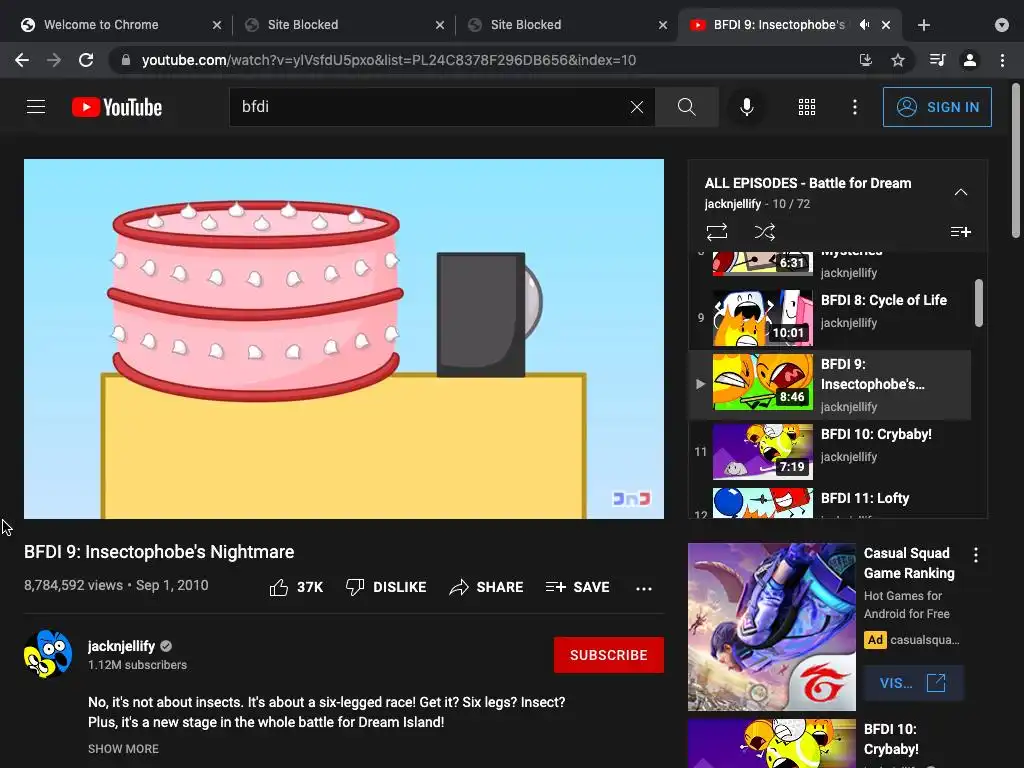Open jacknjellify channel avatar

tap(48, 654)
